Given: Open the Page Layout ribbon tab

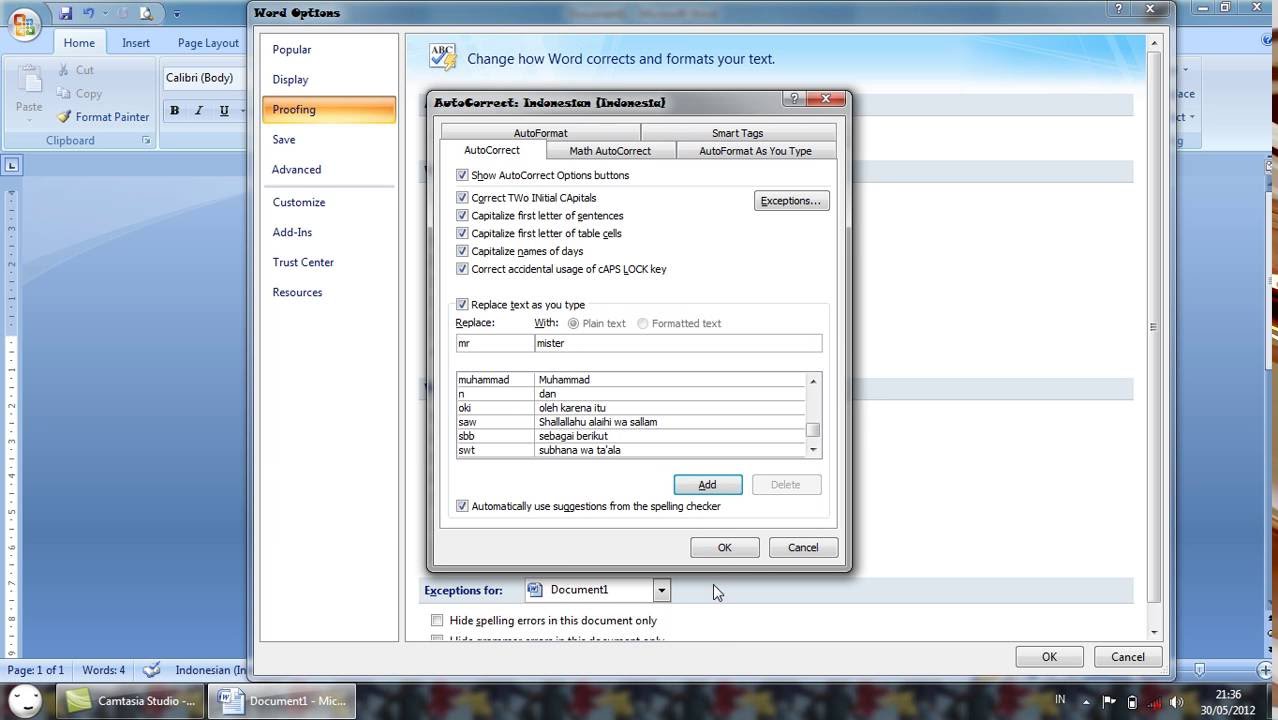Looking at the screenshot, I should [208, 43].
